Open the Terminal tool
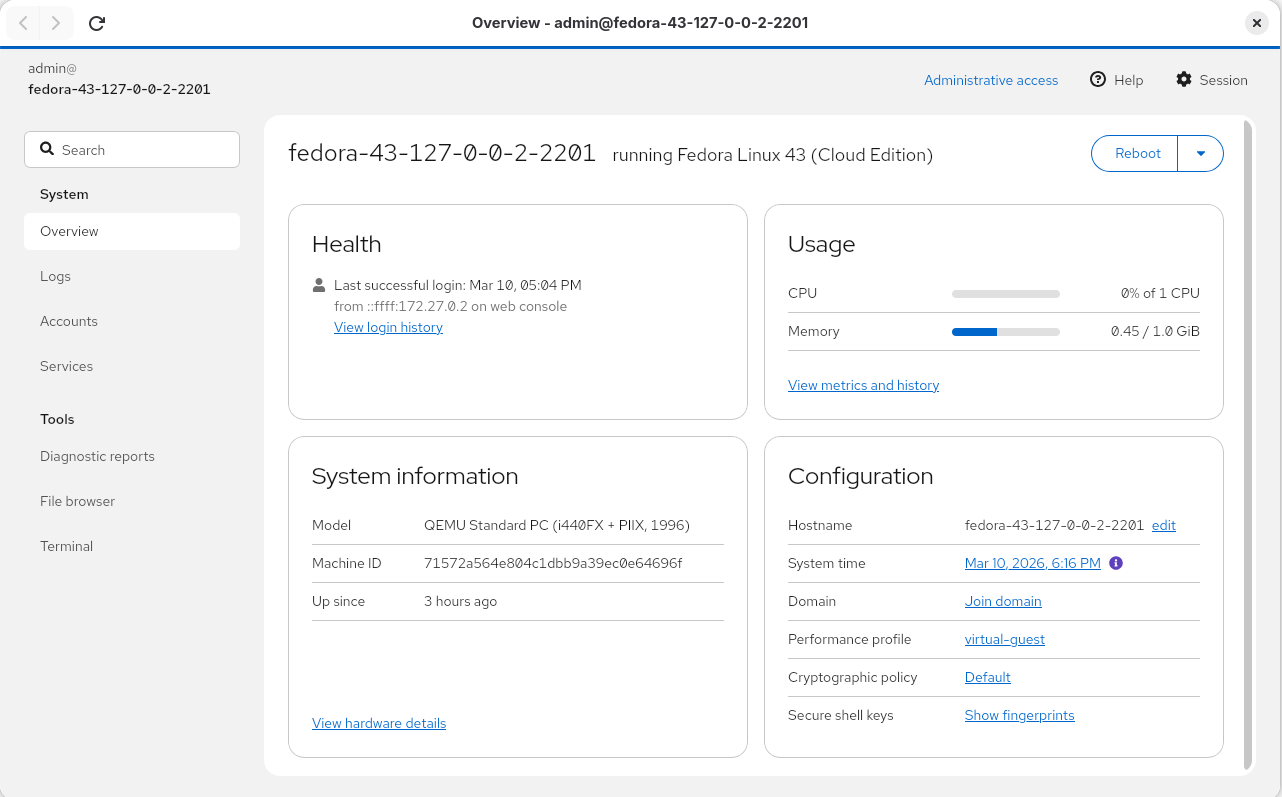The image size is (1282, 797). pyautogui.click(x=66, y=546)
